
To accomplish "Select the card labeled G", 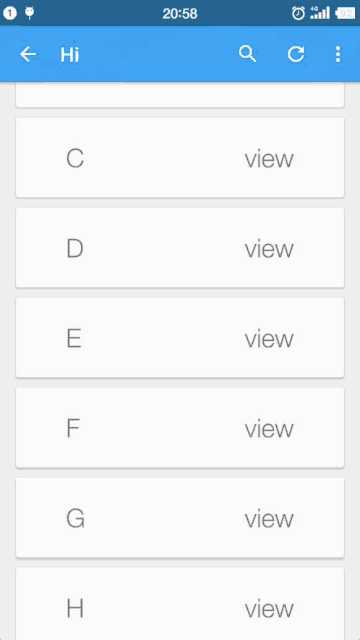I will 180,518.
